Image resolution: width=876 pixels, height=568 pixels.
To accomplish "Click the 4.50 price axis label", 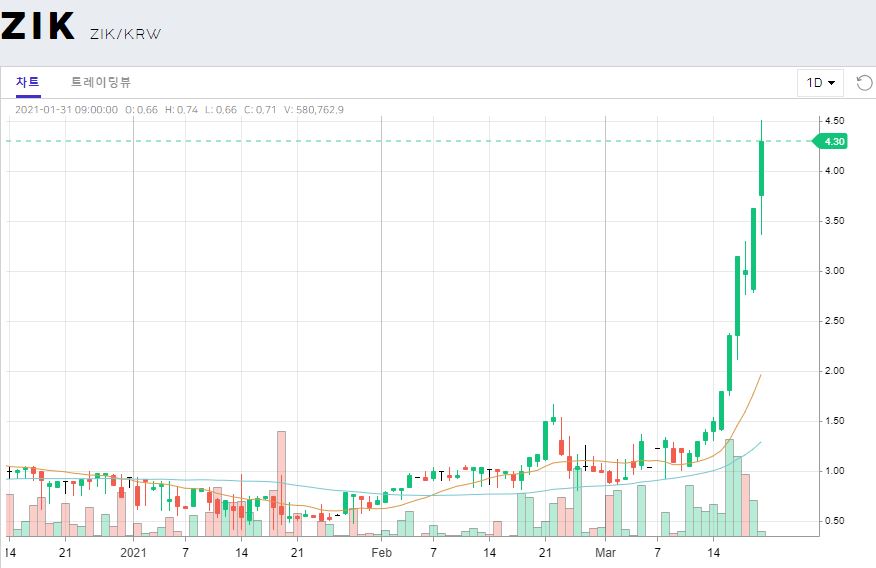I will pos(835,121).
